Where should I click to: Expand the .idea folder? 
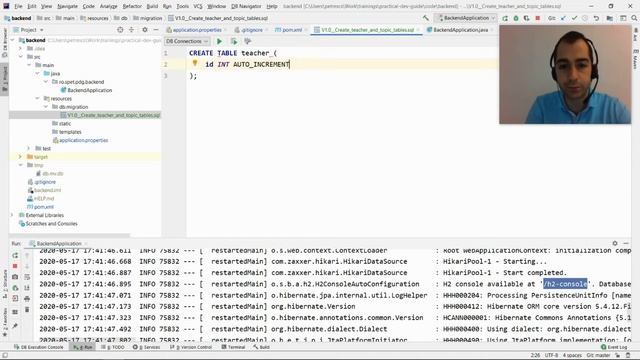[20, 49]
